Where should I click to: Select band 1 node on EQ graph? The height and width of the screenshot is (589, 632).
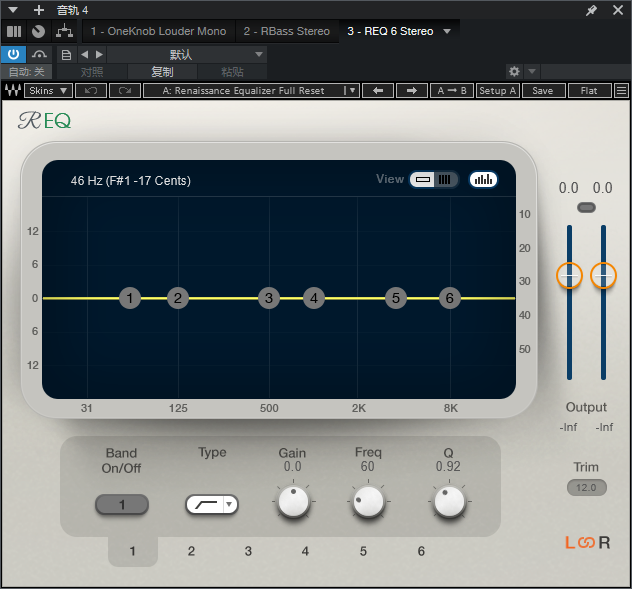[130, 298]
